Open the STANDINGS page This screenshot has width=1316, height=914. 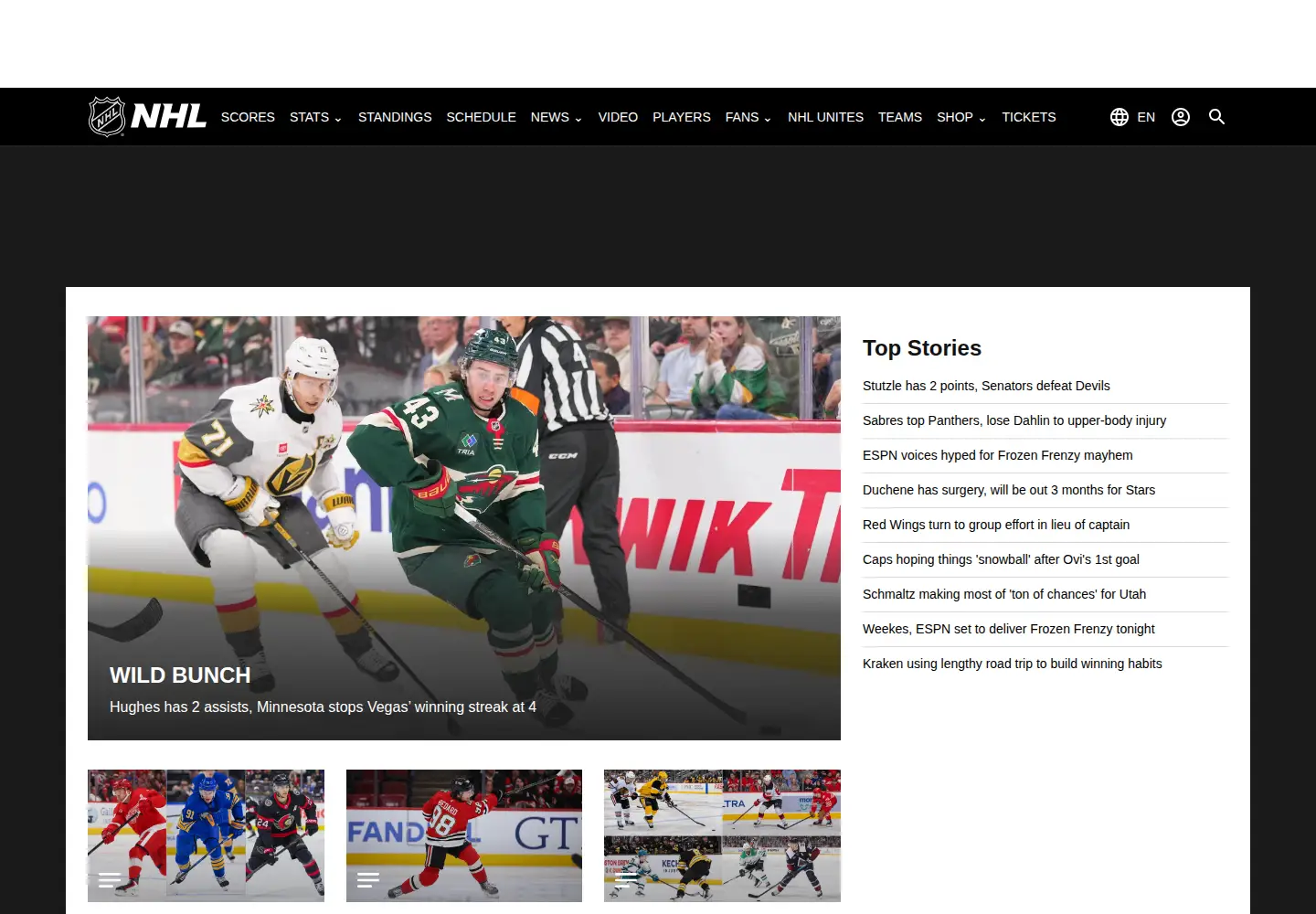pos(395,117)
